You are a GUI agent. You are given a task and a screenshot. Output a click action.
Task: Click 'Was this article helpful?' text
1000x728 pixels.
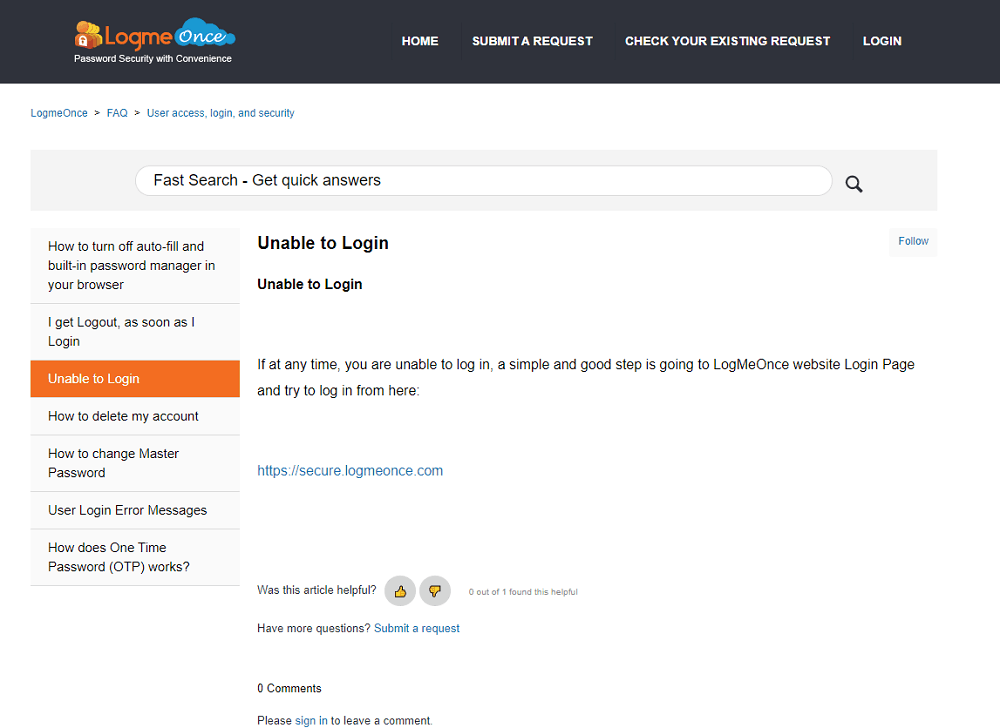(317, 590)
